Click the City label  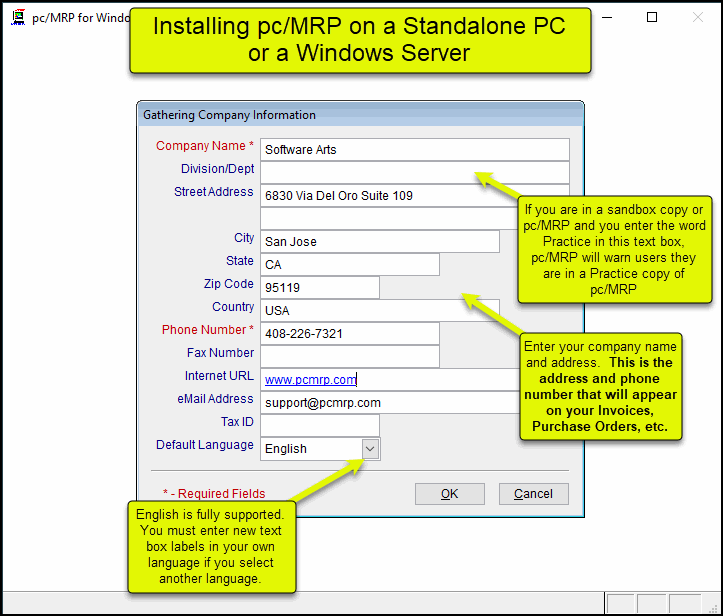(244, 238)
